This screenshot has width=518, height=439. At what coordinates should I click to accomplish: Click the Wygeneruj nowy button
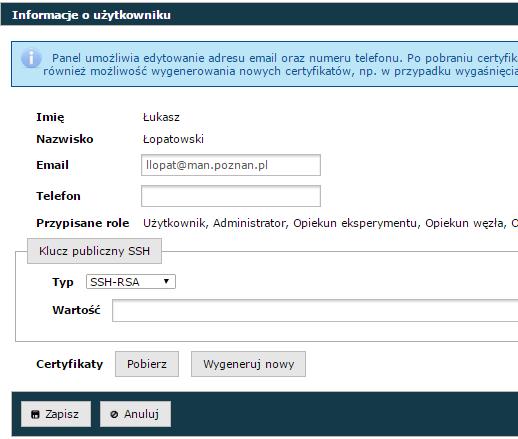point(248,364)
